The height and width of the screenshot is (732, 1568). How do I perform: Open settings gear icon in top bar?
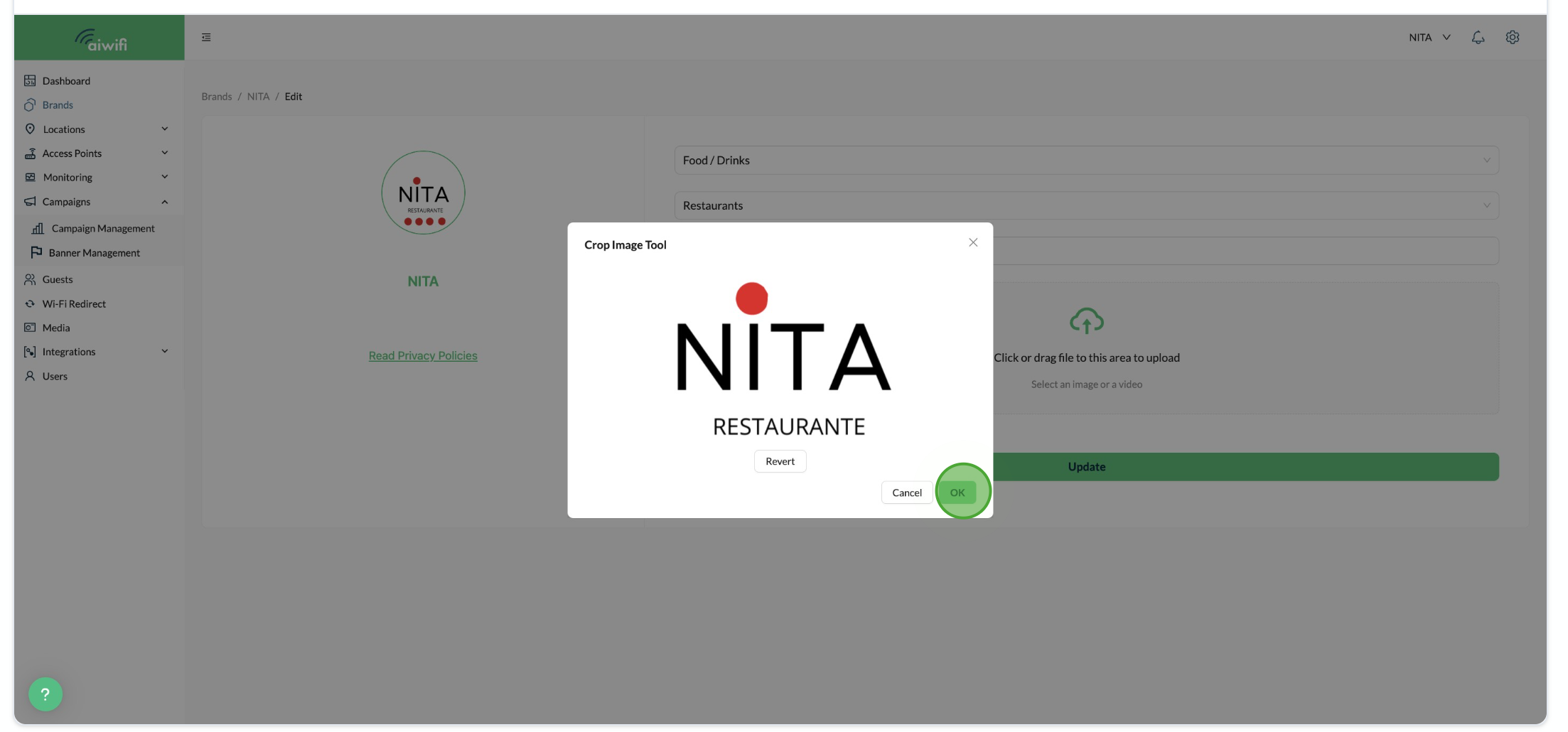pos(1513,38)
